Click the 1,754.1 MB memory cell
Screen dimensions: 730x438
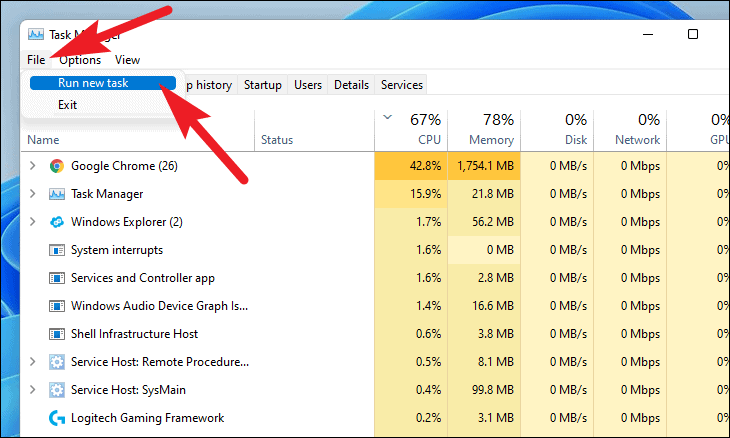pyautogui.click(x=484, y=166)
